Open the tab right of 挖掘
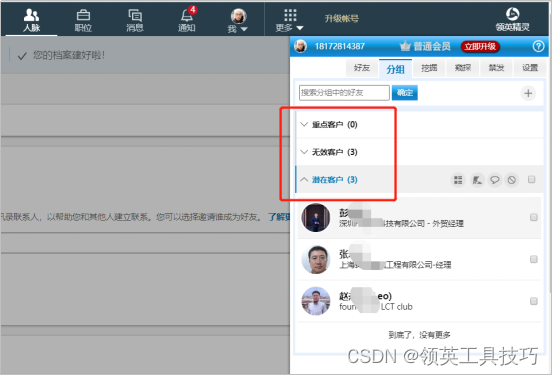Image resolution: width=553 pixels, height=376 pixels. pyautogui.click(x=463, y=68)
